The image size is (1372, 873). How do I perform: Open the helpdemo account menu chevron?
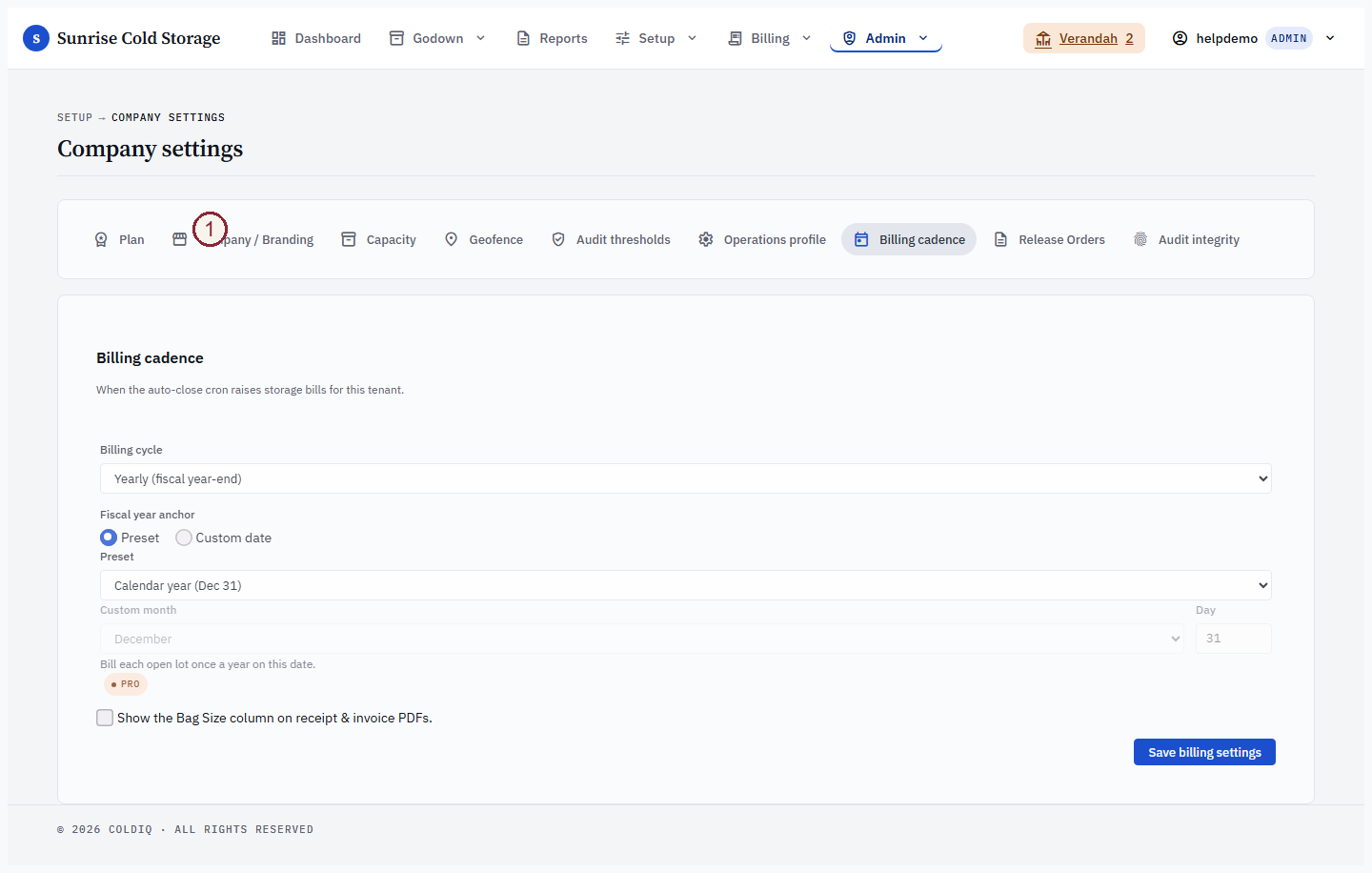click(x=1330, y=38)
